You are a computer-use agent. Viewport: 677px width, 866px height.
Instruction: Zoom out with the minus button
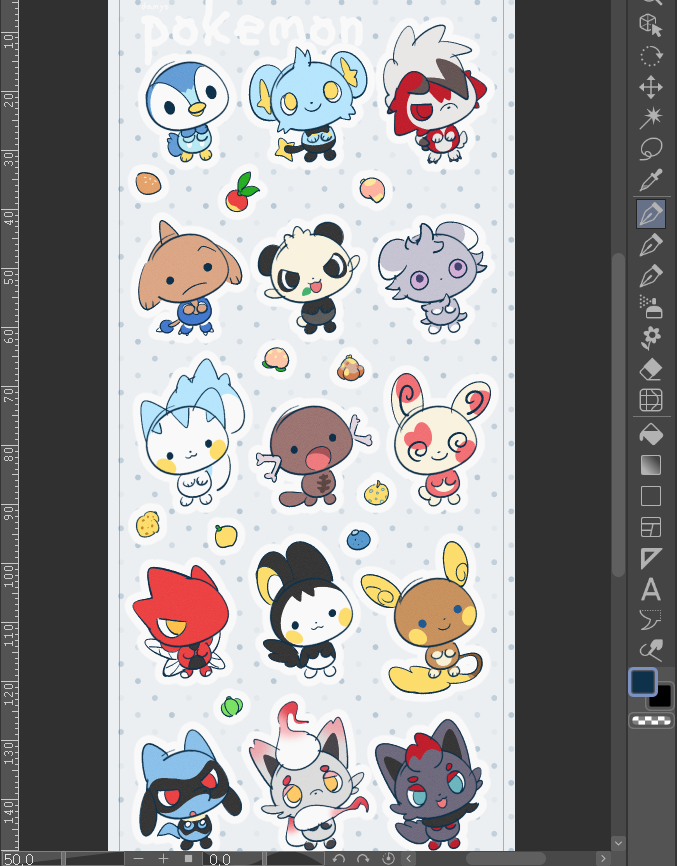pyautogui.click(x=139, y=859)
